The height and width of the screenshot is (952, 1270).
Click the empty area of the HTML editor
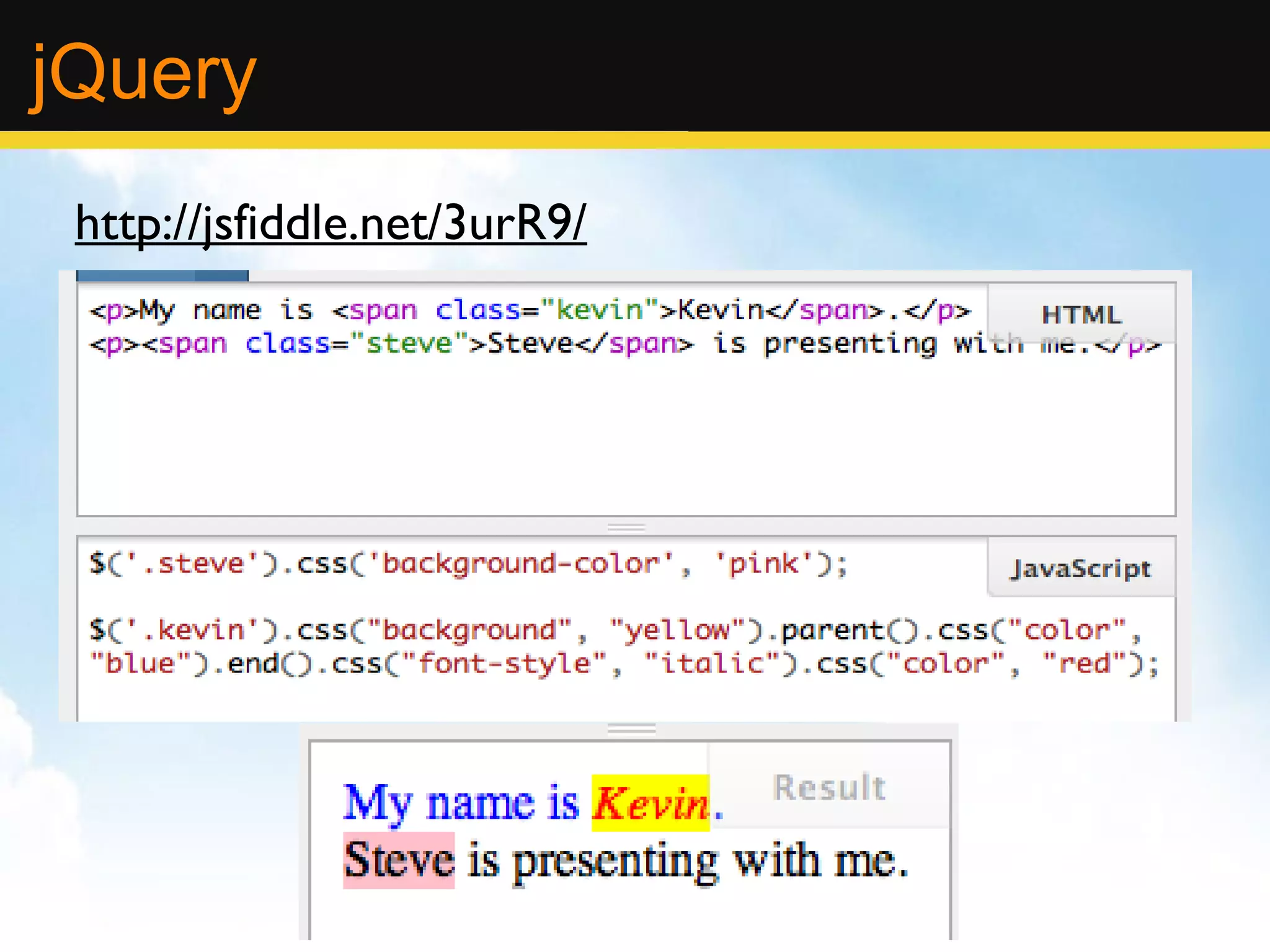(626, 437)
